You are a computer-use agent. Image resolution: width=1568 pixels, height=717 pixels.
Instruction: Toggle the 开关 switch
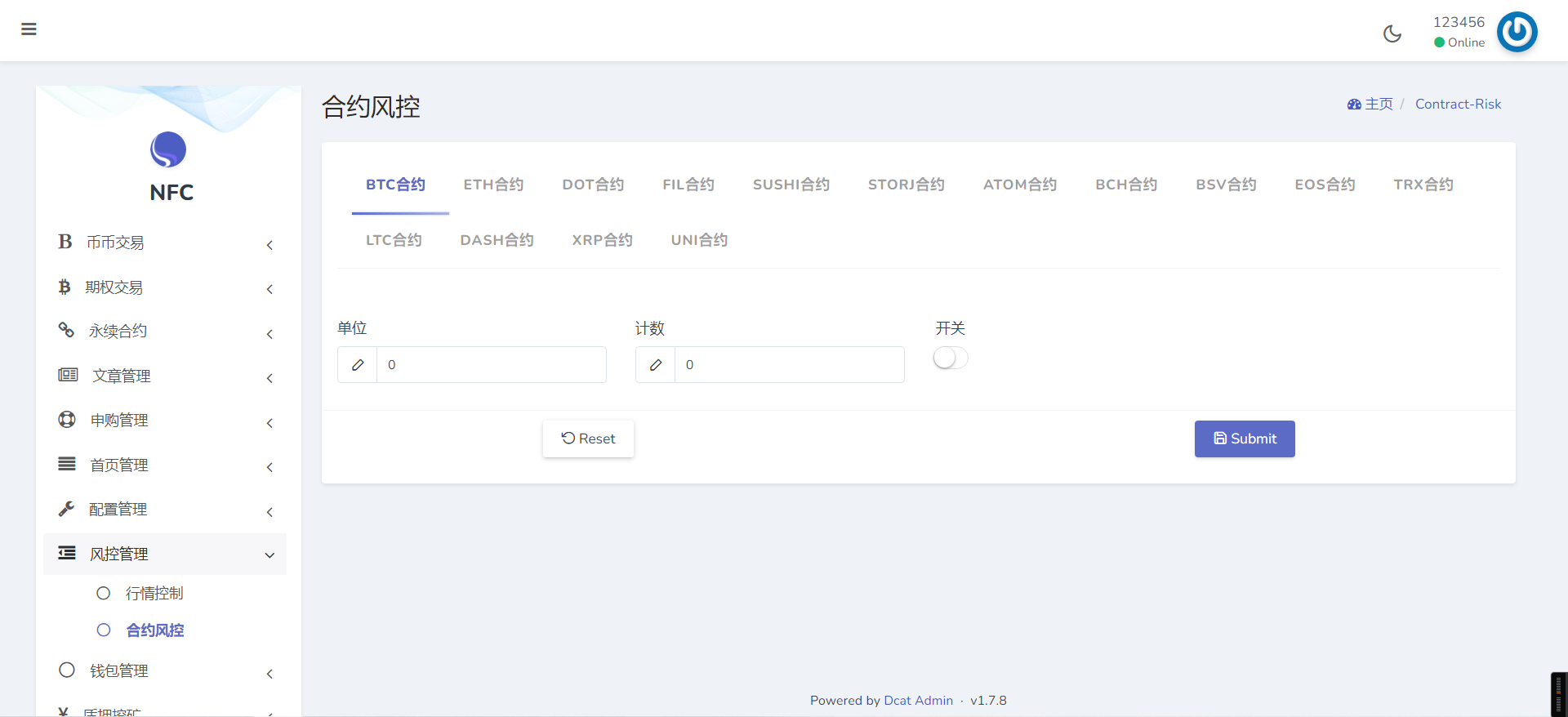coord(951,358)
